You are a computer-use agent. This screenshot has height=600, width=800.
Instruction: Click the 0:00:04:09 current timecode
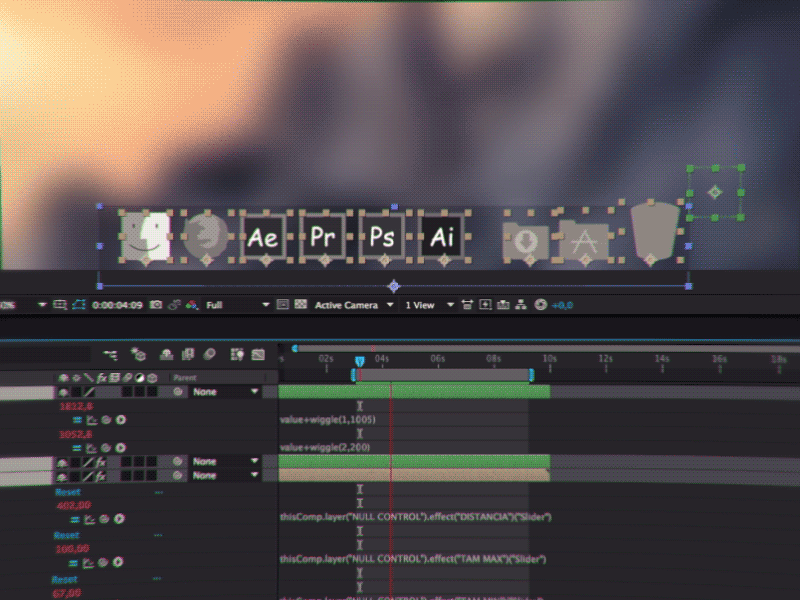click(x=117, y=304)
